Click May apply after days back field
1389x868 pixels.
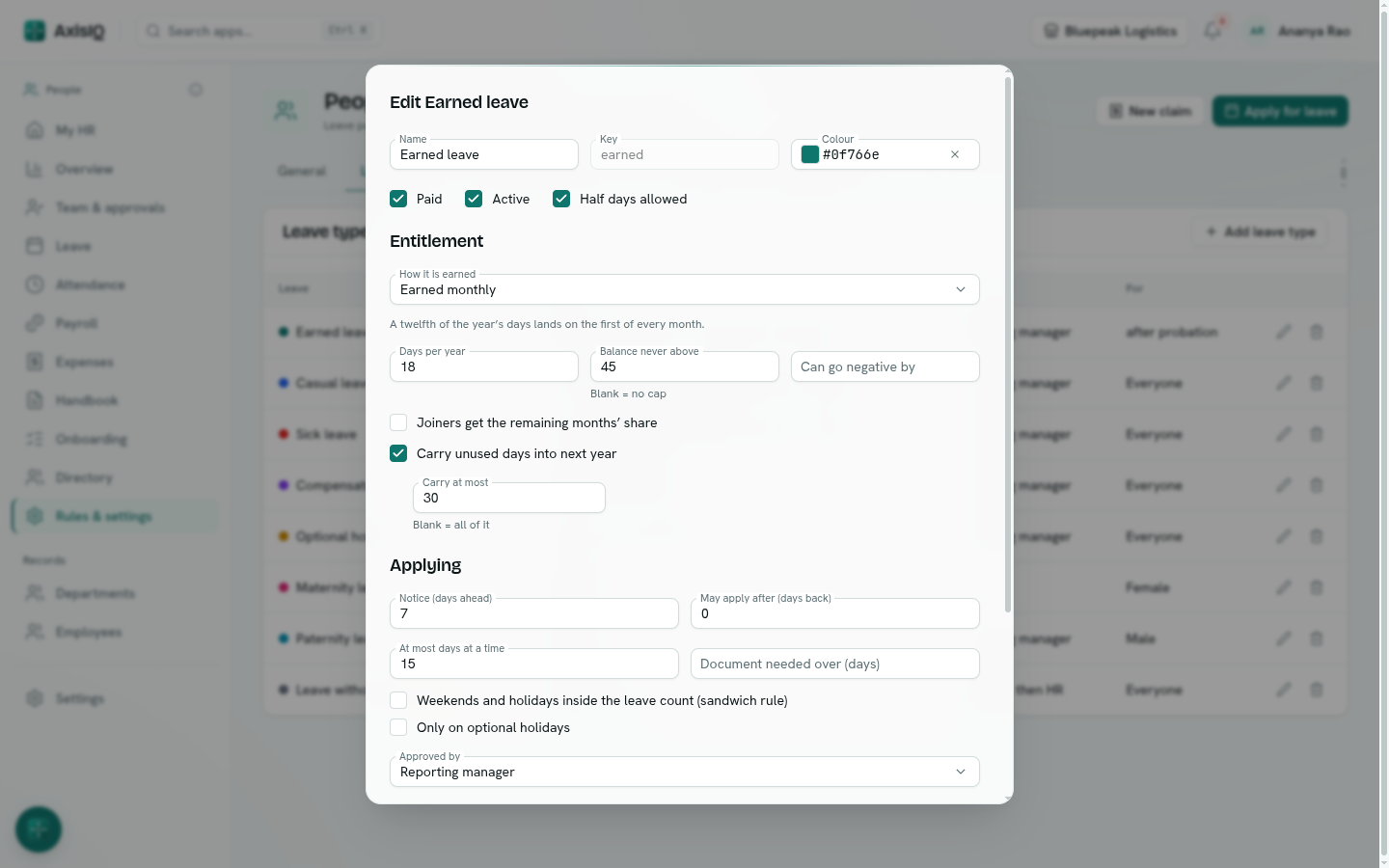pos(835,613)
